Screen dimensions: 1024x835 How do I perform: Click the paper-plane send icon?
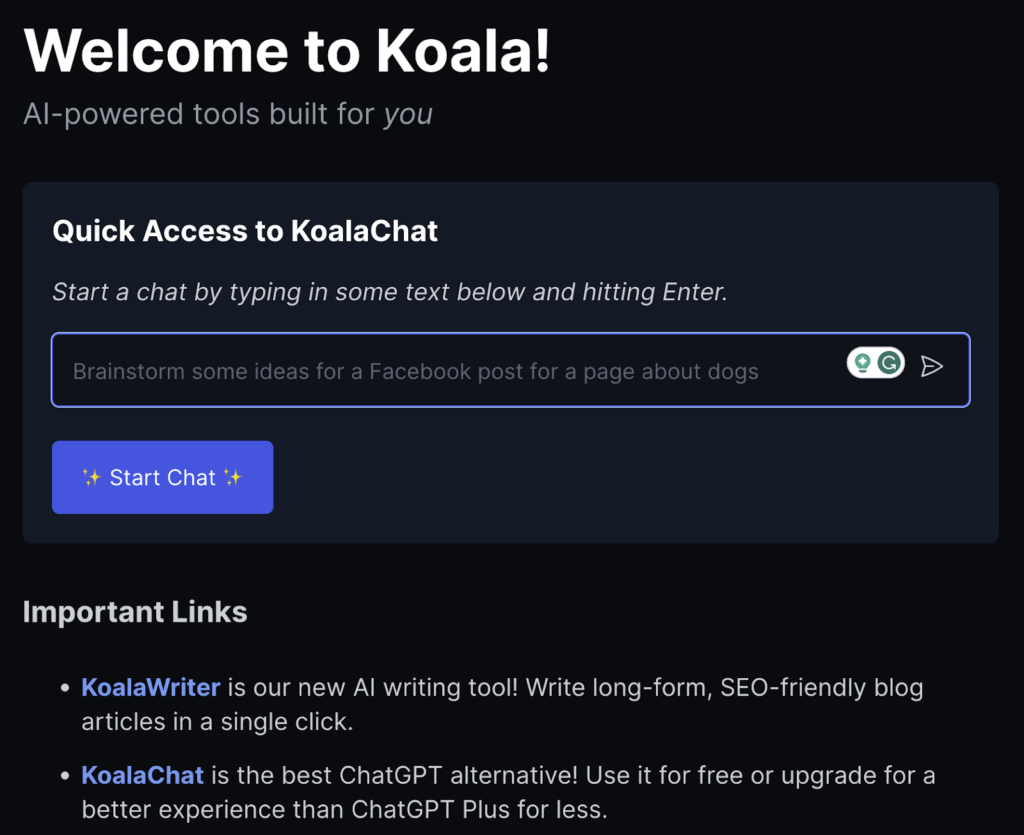tap(932, 366)
